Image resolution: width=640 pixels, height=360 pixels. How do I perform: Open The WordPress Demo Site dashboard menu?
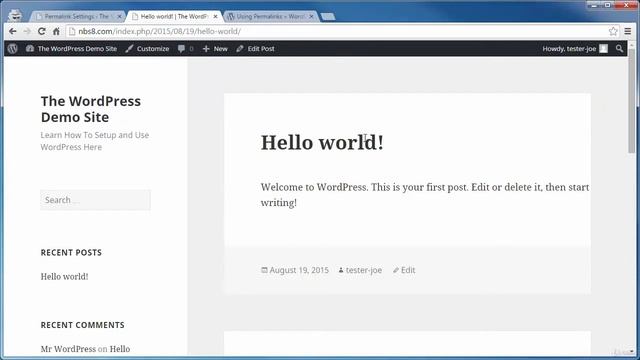pos(71,49)
